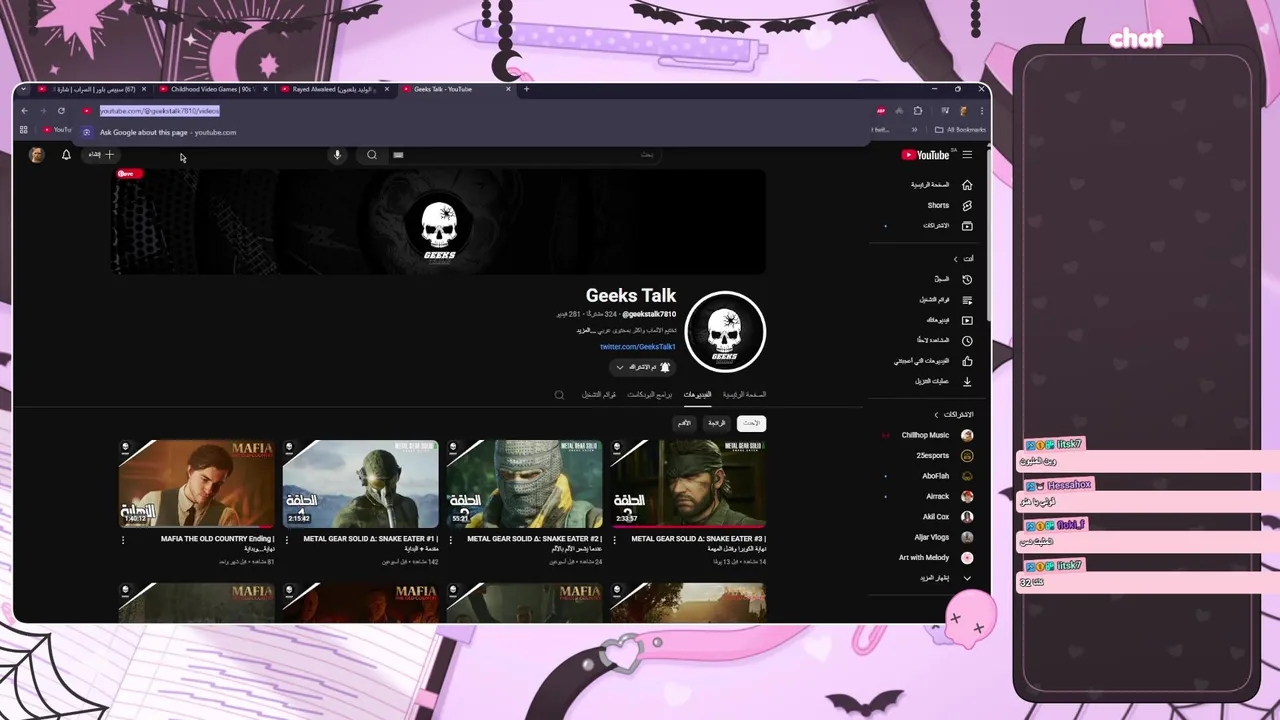Open the browser extensions puzzle icon
This screenshot has width=1280, height=720.
(918, 111)
